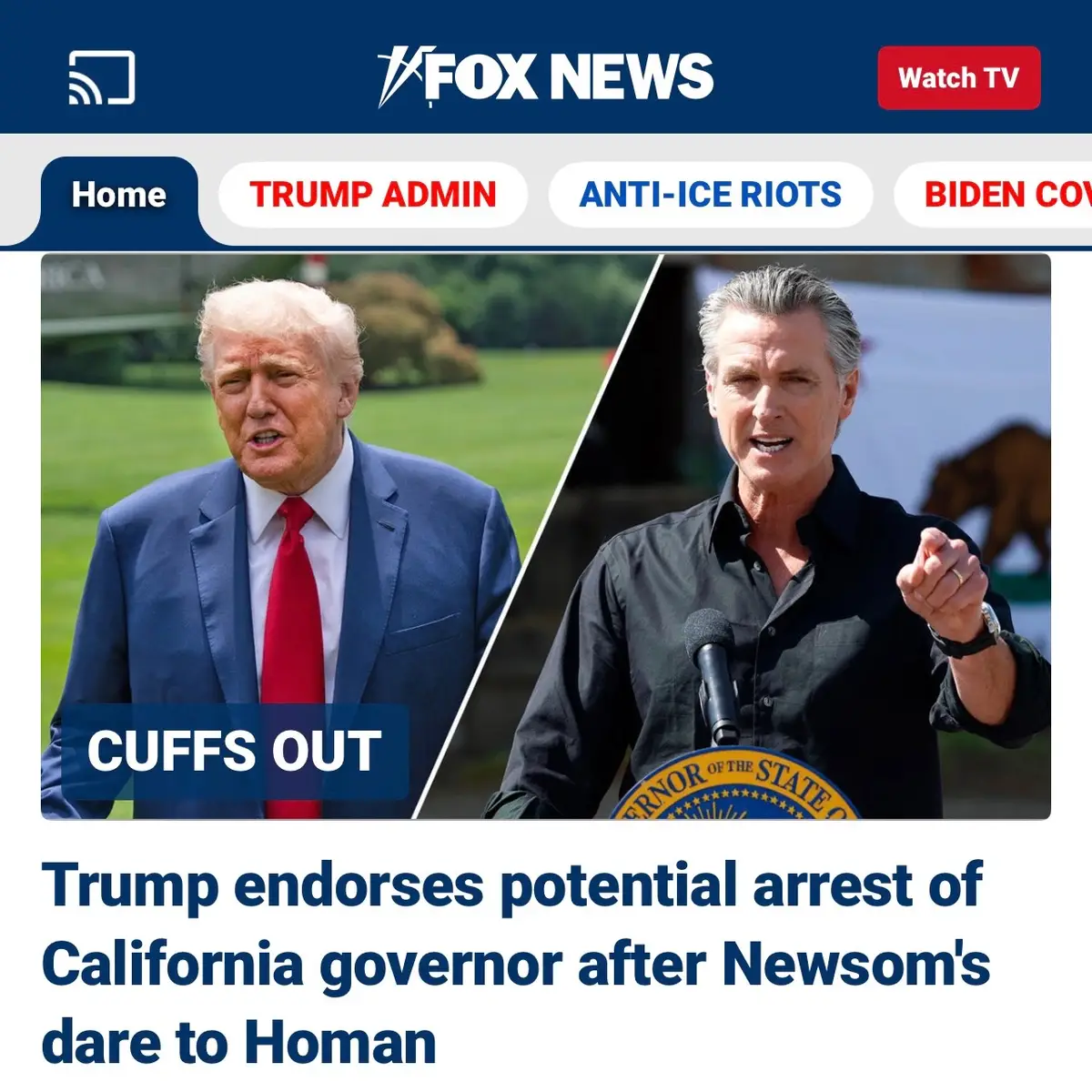Open the Trump endorses potential arrest headline
Viewport: 1092px width, 1092px height.
coord(515,963)
